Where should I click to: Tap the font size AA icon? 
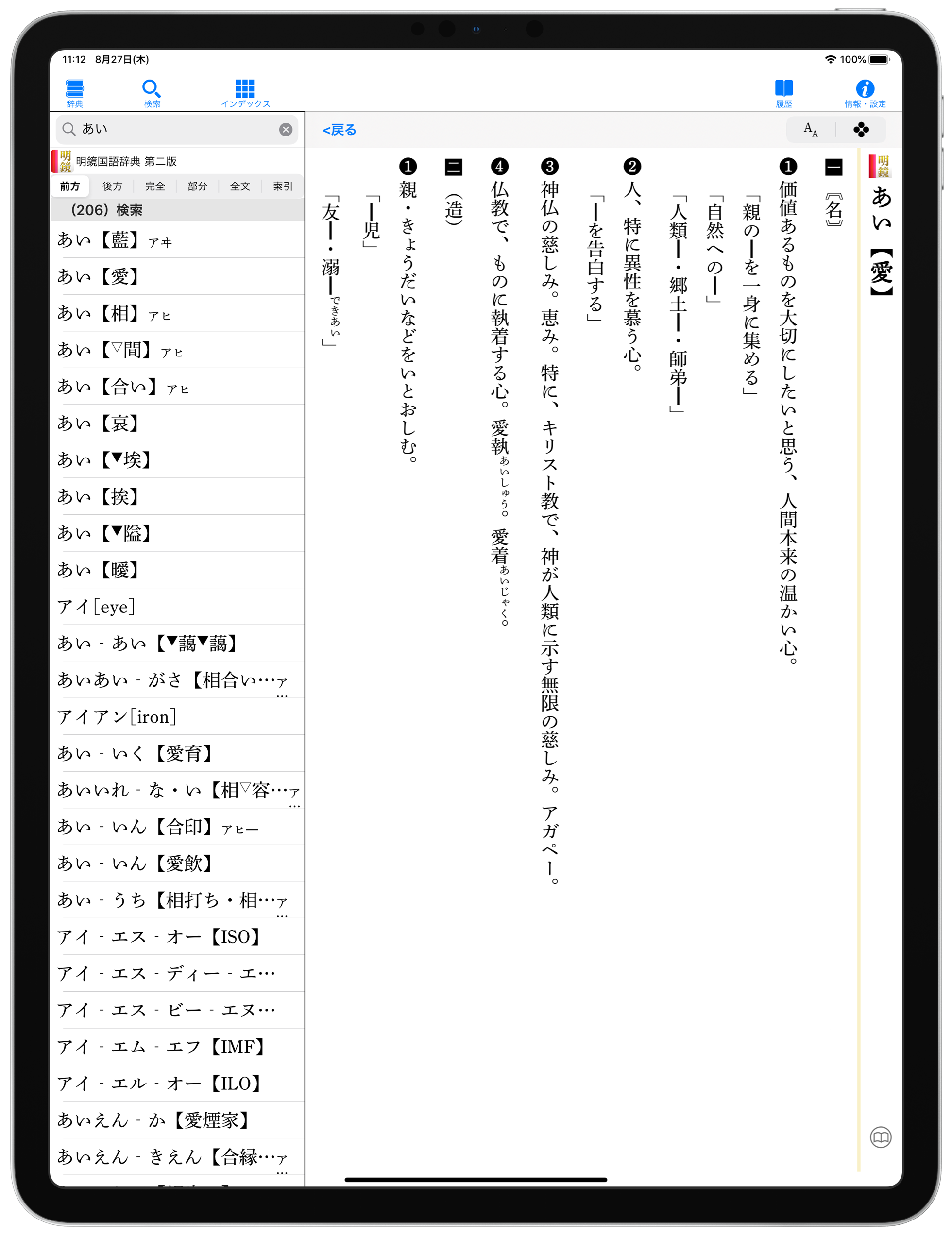click(811, 130)
